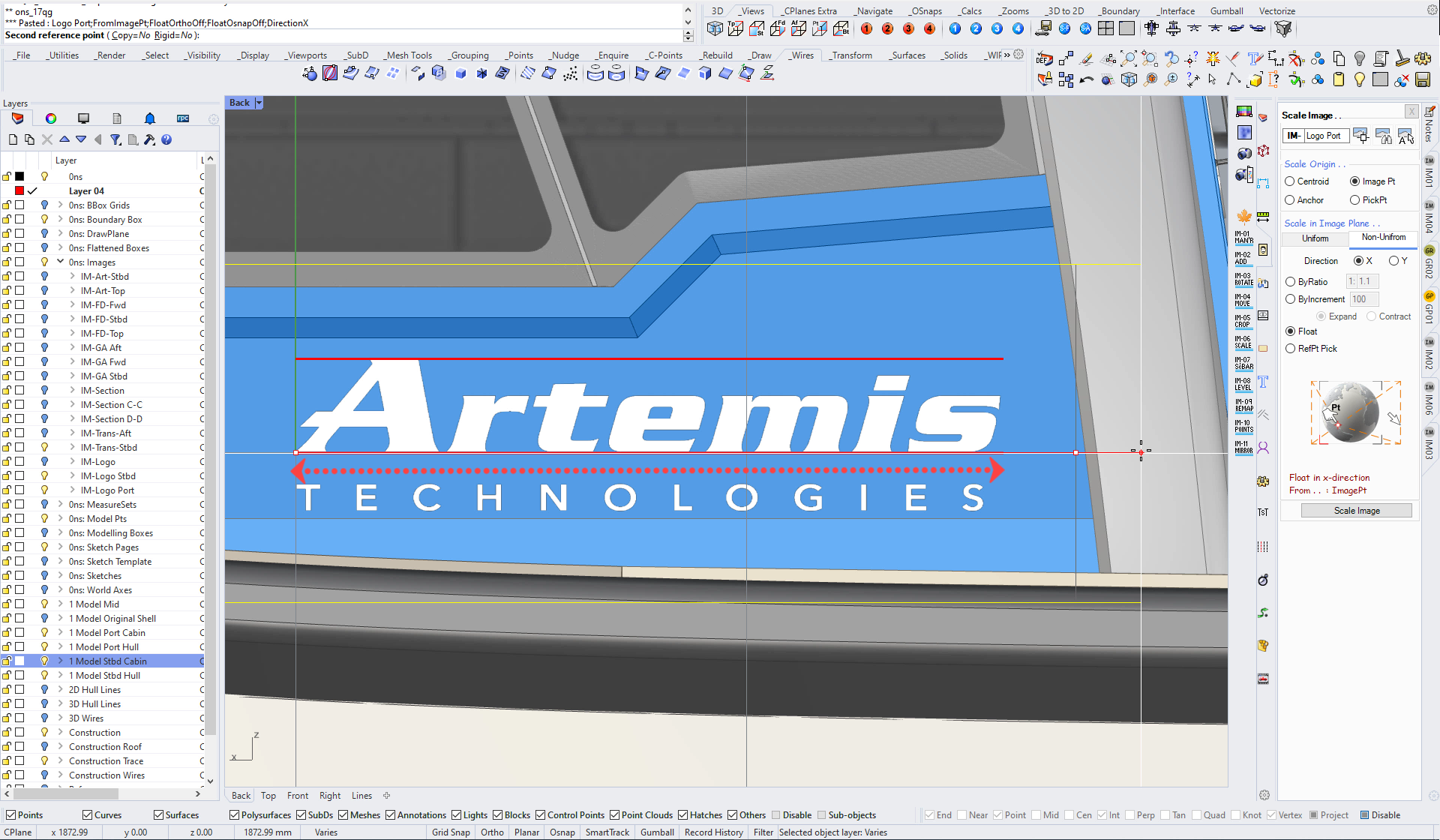
Task: Open the Display monitor panel icon
Action: click(x=83, y=118)
